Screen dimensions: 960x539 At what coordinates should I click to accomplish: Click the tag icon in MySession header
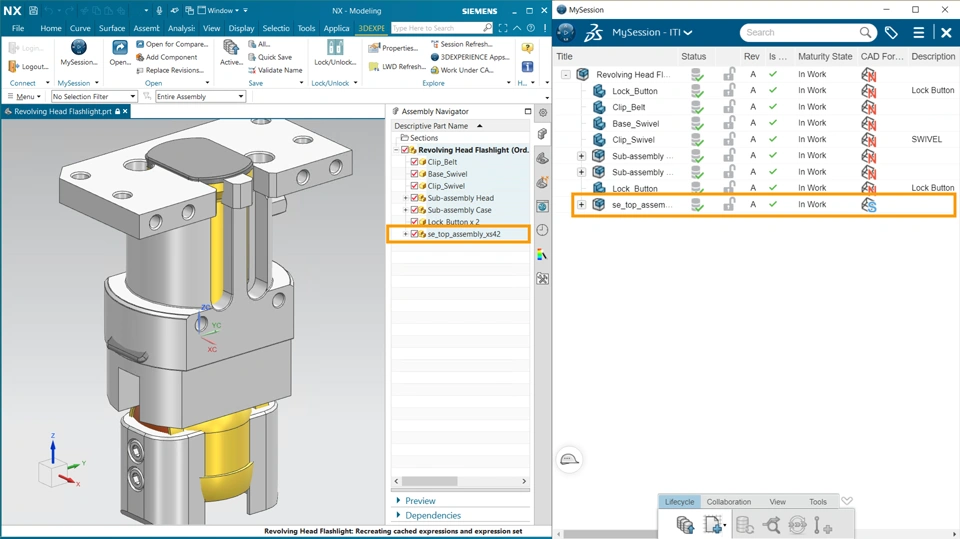[x=891, y=32]
